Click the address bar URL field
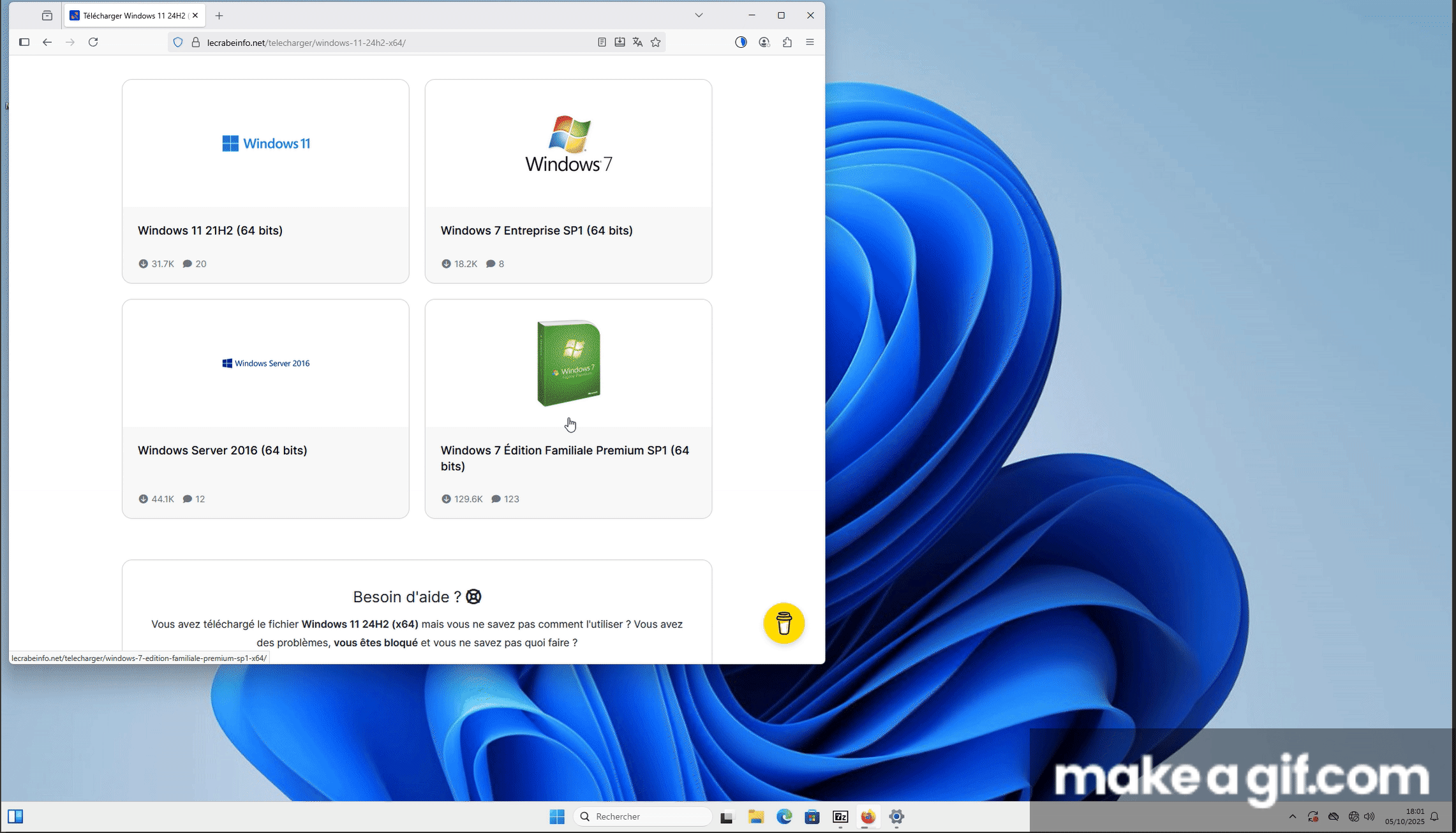Screen dimensions: 1456x833 383,43
